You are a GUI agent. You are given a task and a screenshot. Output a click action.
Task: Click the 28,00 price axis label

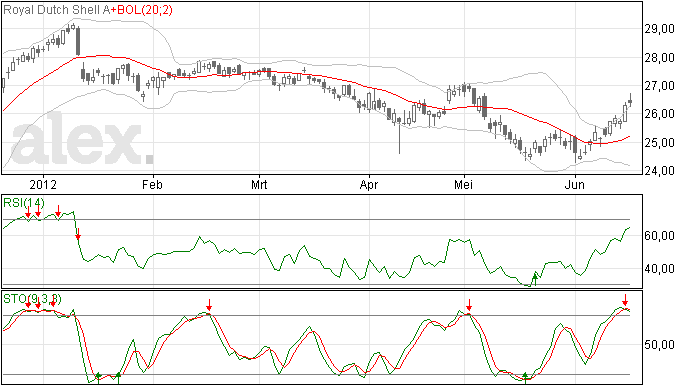(659, 58)
